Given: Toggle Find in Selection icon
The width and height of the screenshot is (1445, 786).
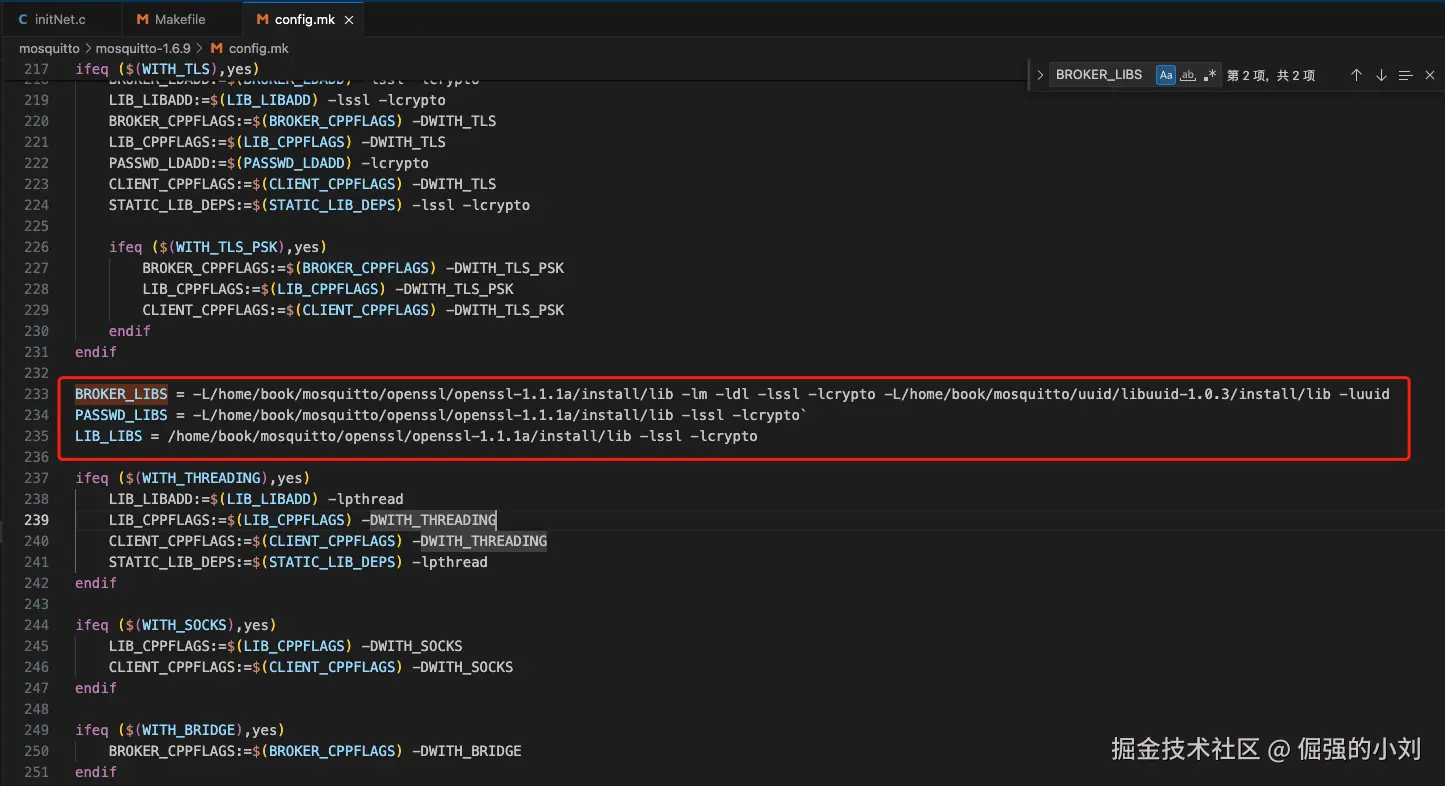Looking at the screenshot, I should coord(1405,75).
